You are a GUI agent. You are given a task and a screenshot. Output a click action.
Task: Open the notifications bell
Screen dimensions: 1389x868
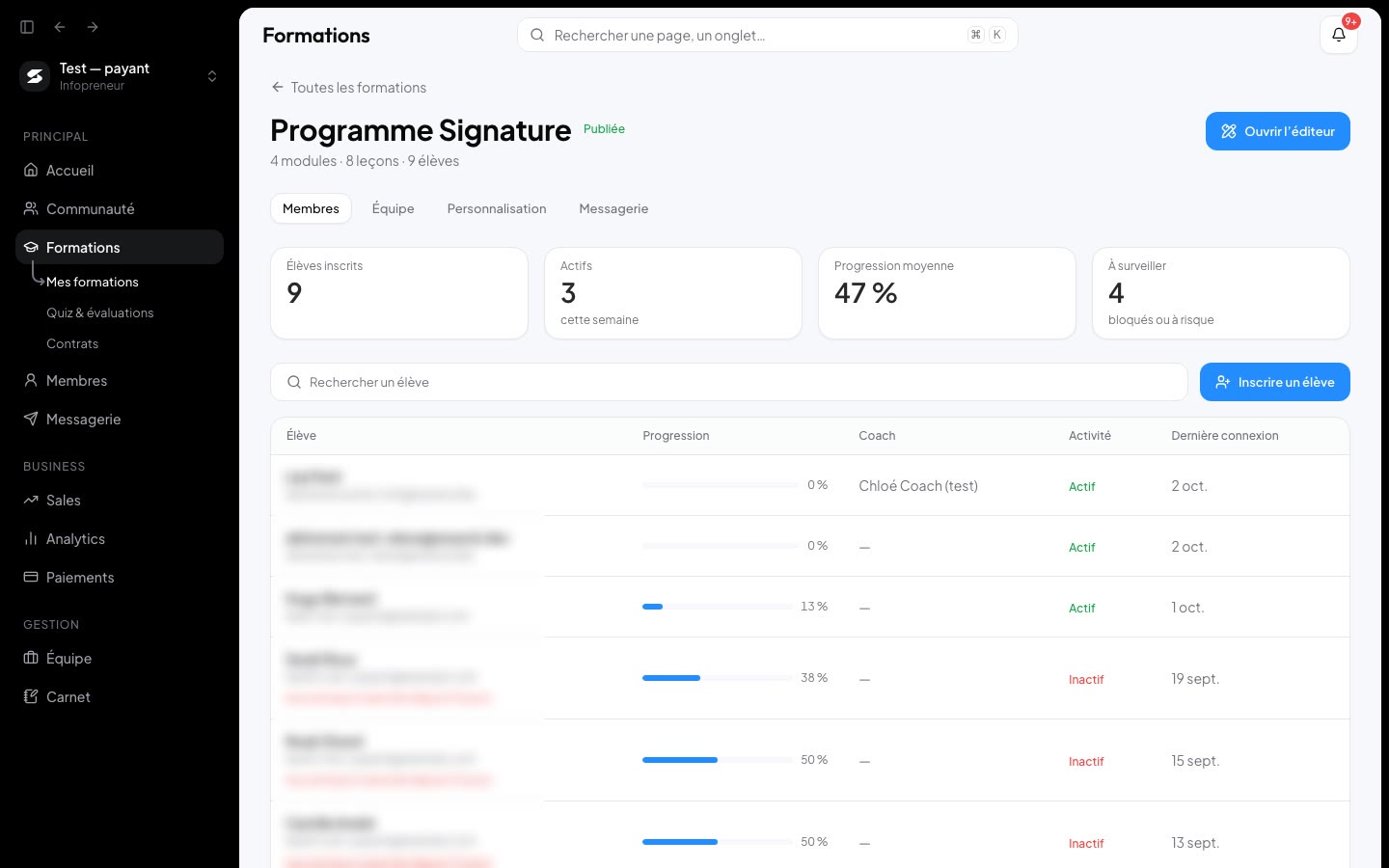tap(1339, 35)
